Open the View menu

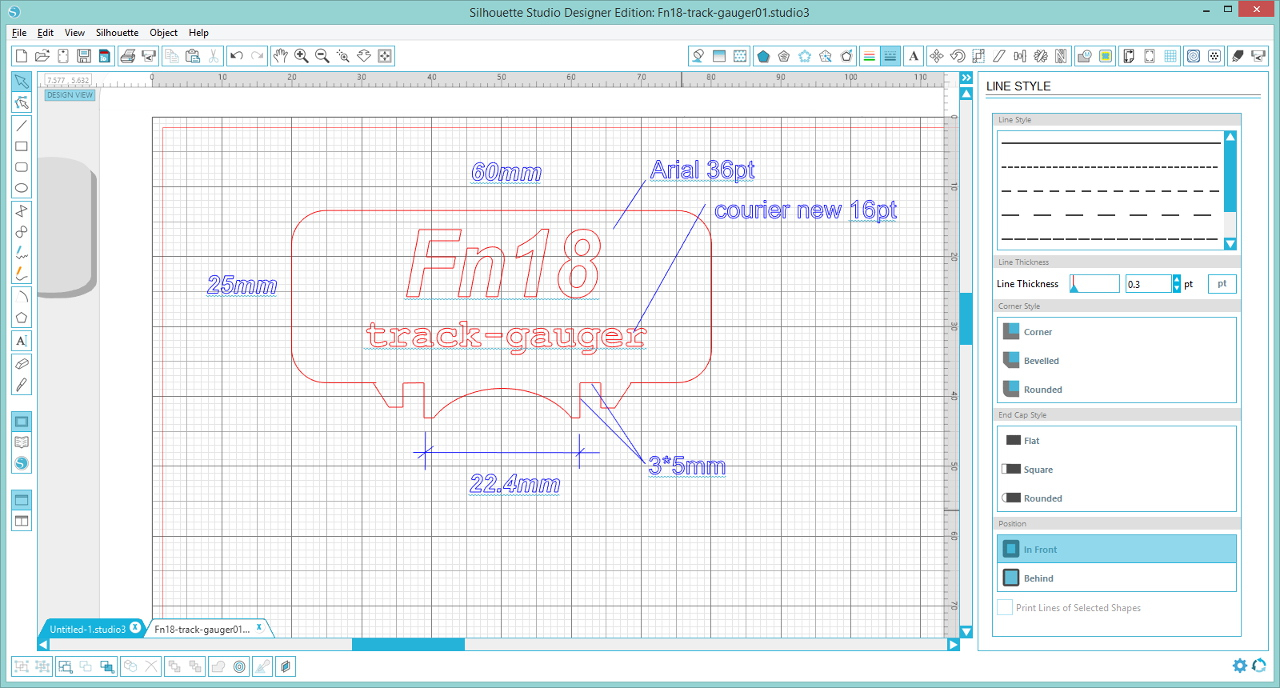tap(75, 33)
